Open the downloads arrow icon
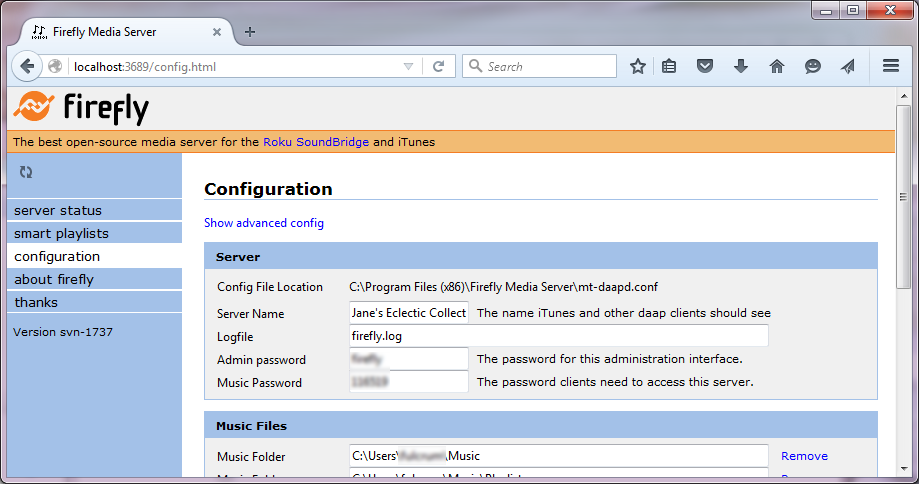This screenshot has height=484, width=919. click(741, 67)
